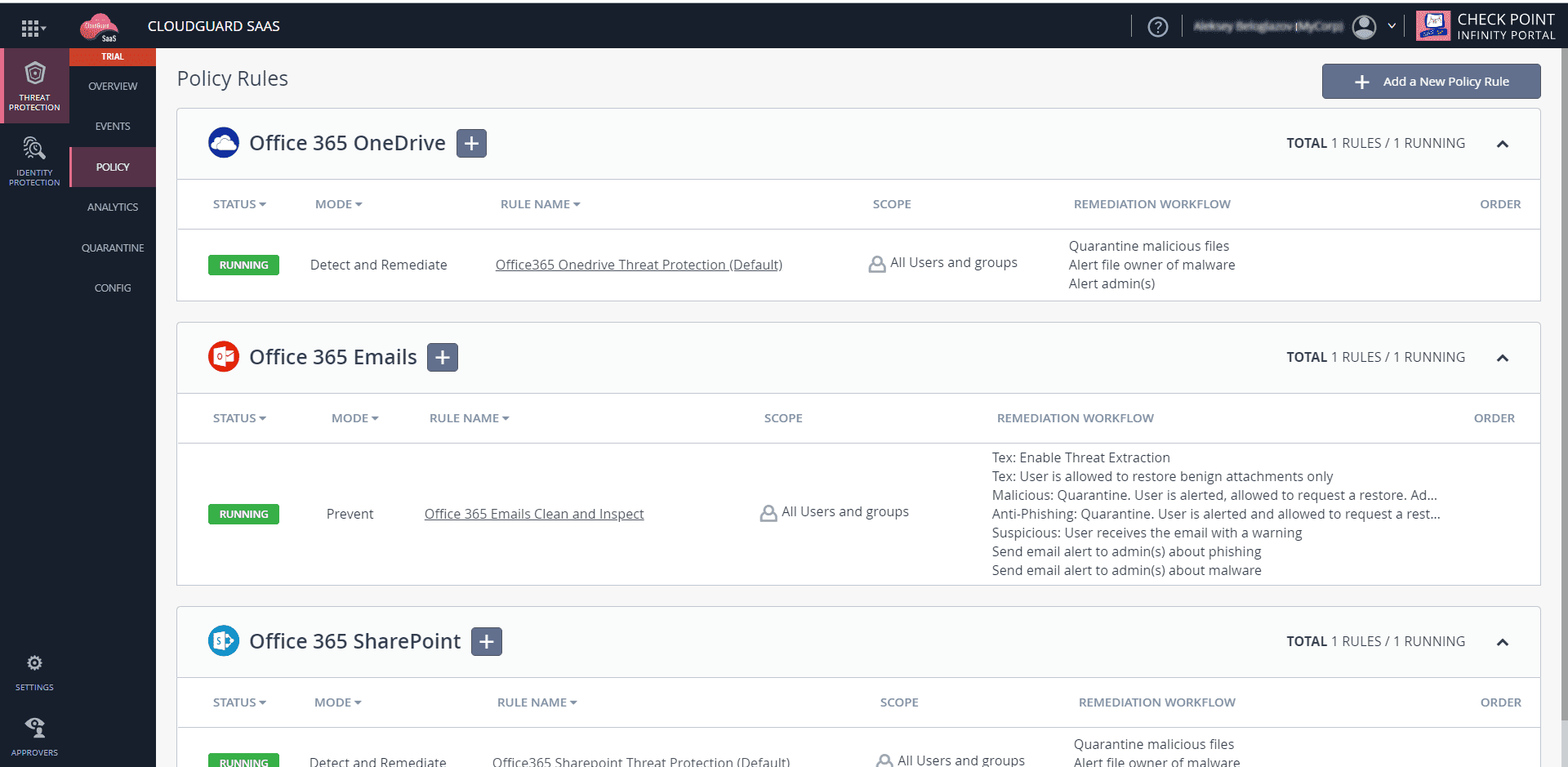Collapse the Office 365 OneDrive section

(1502, 144)
